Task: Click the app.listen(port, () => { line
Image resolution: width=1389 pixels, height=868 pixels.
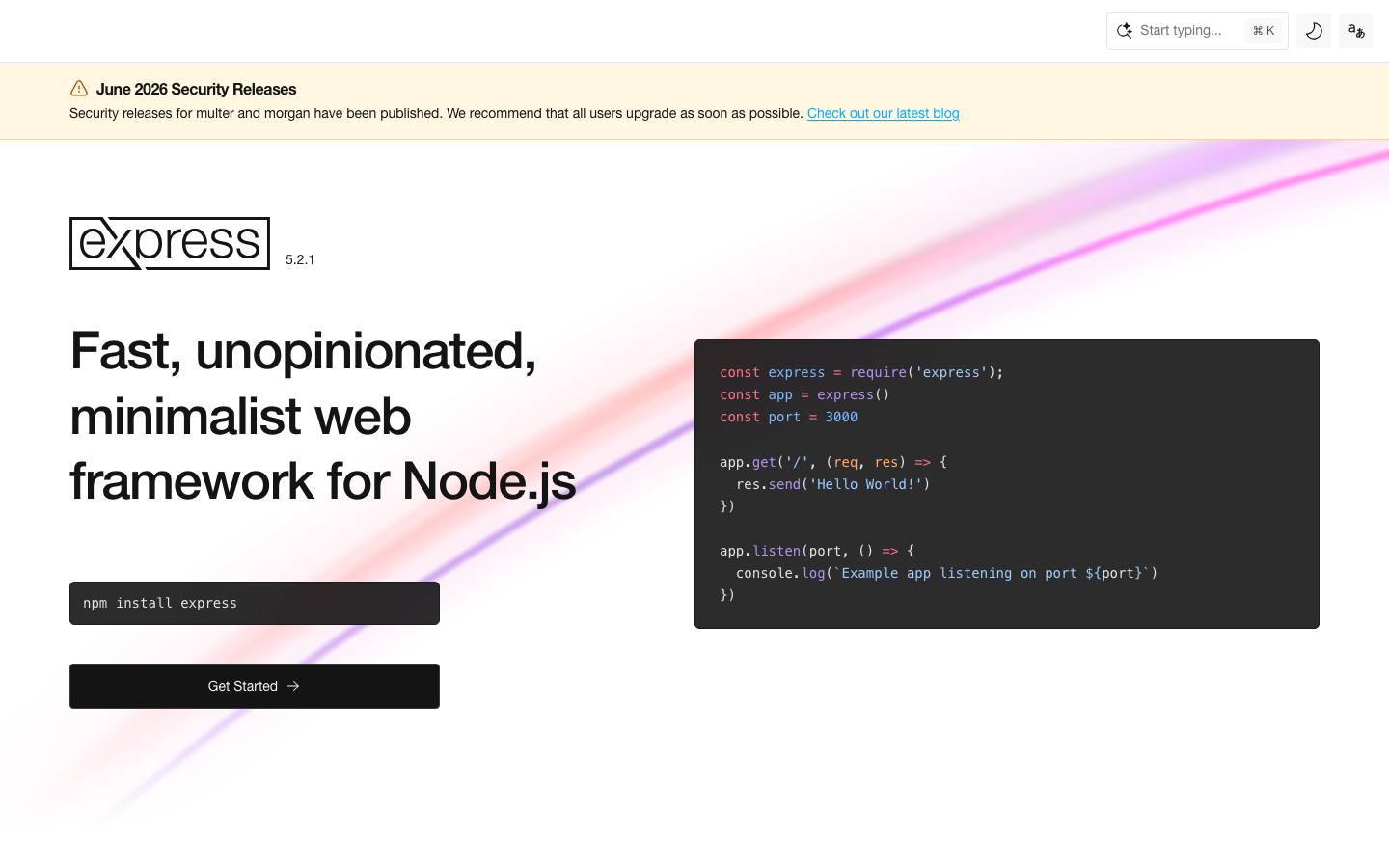Action: (817, 551)
